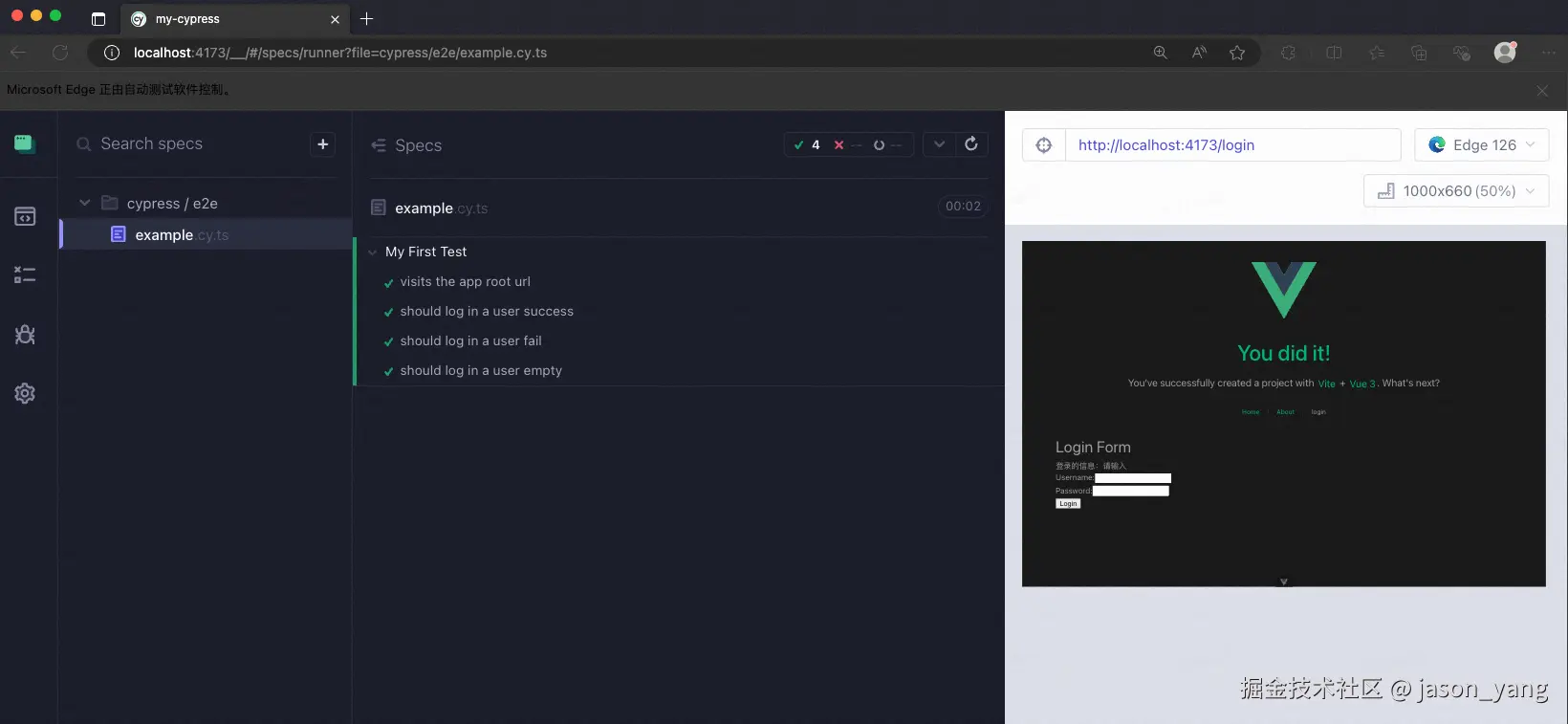The width and height of the screenshot is (1568, 724).
Task: Click the About nav link in preview
Action: pos(1285,412)
